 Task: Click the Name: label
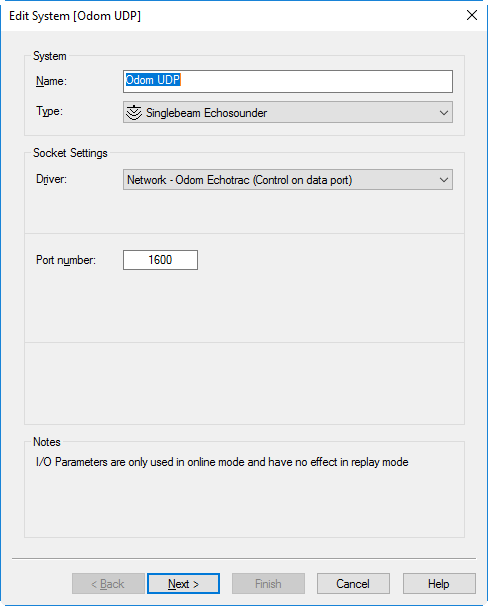pos(51,81)
